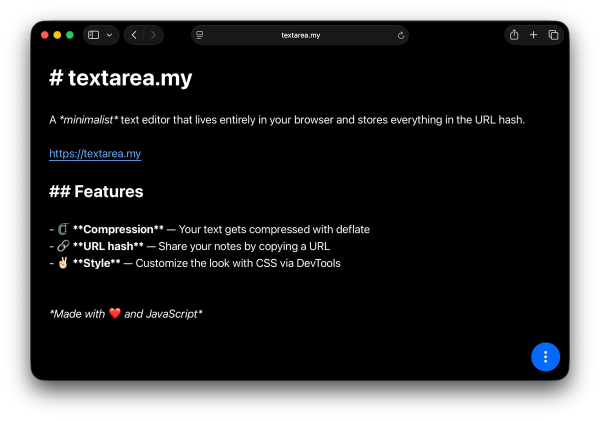Open the blue three-dot menu button
600x421 pixels.
(x=545, y=356)
